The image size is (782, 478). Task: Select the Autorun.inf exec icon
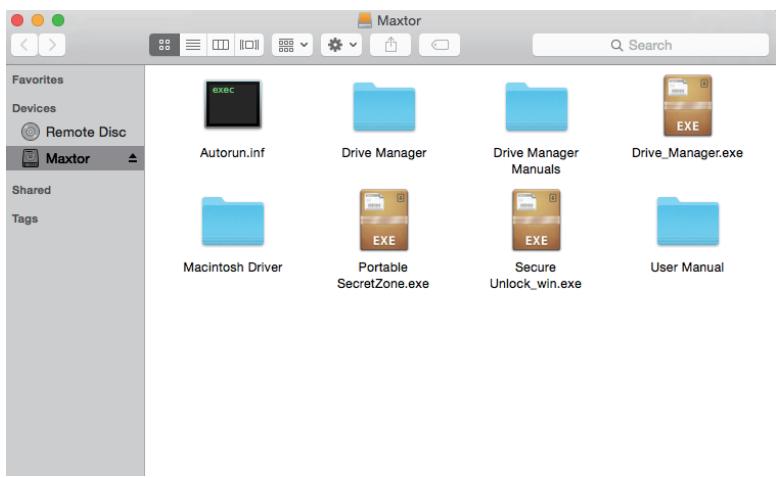pos(233,104)
